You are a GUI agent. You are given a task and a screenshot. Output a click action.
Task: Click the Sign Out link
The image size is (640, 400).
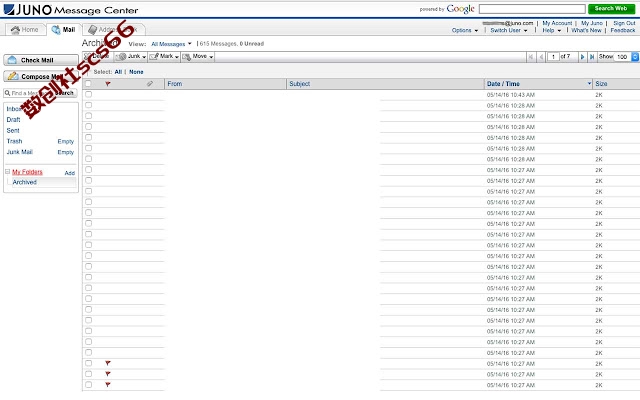coord(624,23)
